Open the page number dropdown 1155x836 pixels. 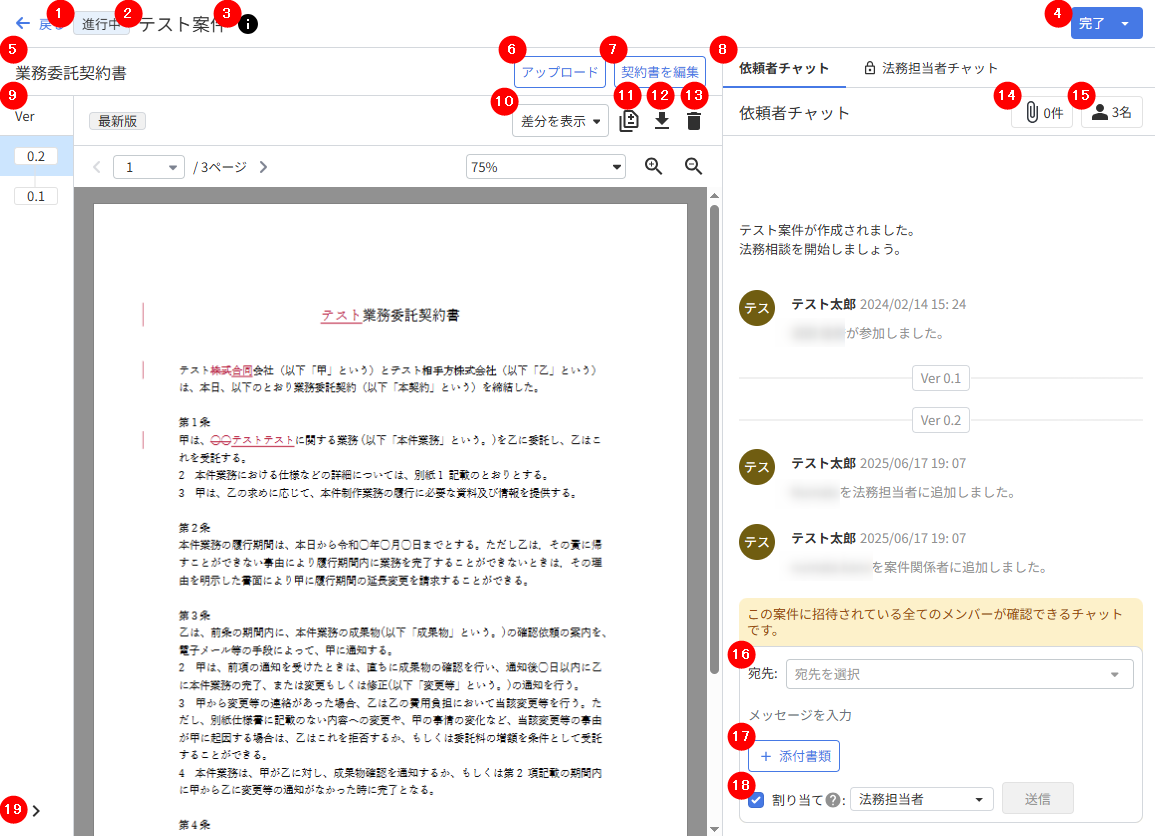(148, 167)
